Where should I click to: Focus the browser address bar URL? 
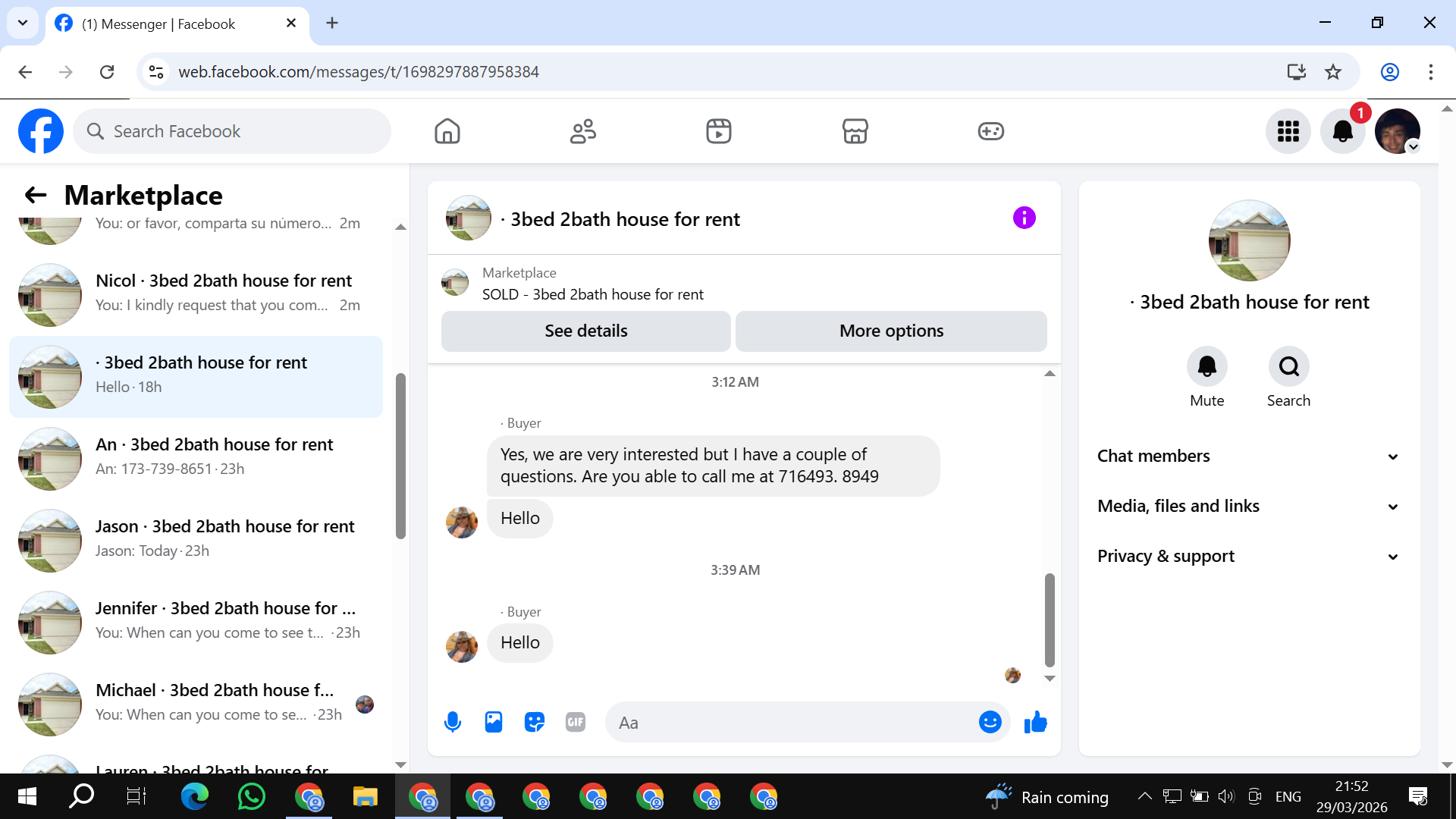point(359,72)
